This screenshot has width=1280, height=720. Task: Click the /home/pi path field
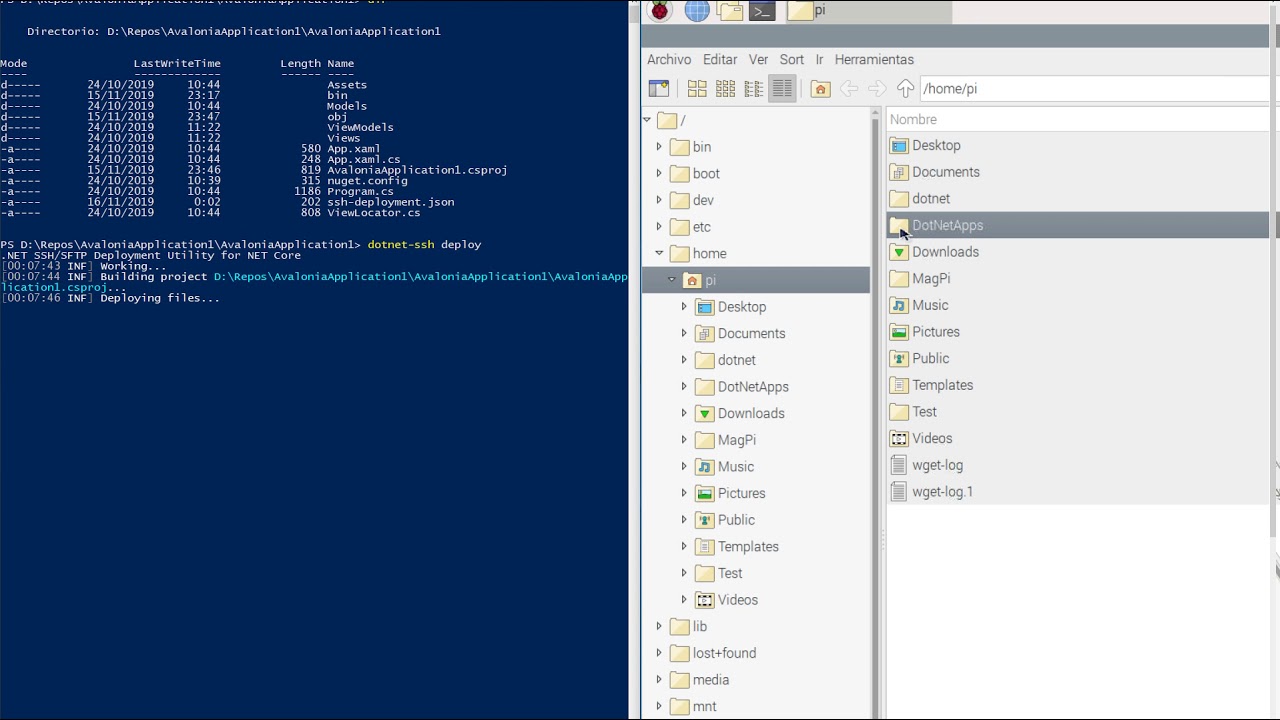click(x=1094, y=88)
